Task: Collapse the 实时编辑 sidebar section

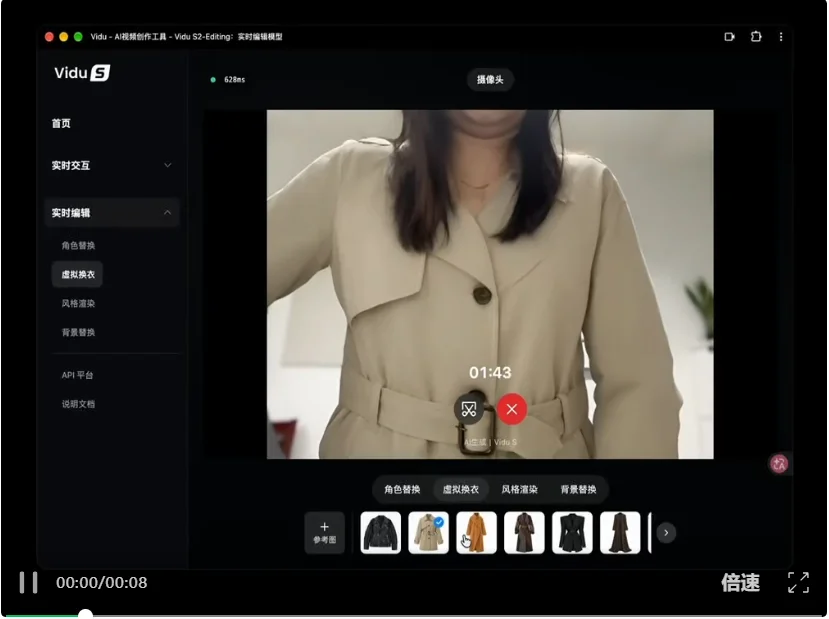Action: click(112, 213)
